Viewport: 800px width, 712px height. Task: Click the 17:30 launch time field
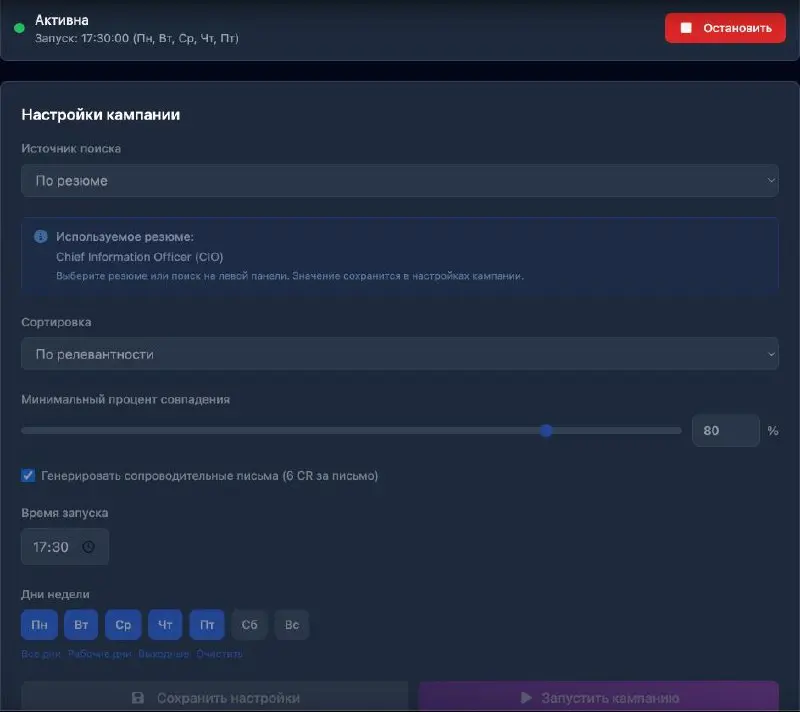click(x=52, y=547)
